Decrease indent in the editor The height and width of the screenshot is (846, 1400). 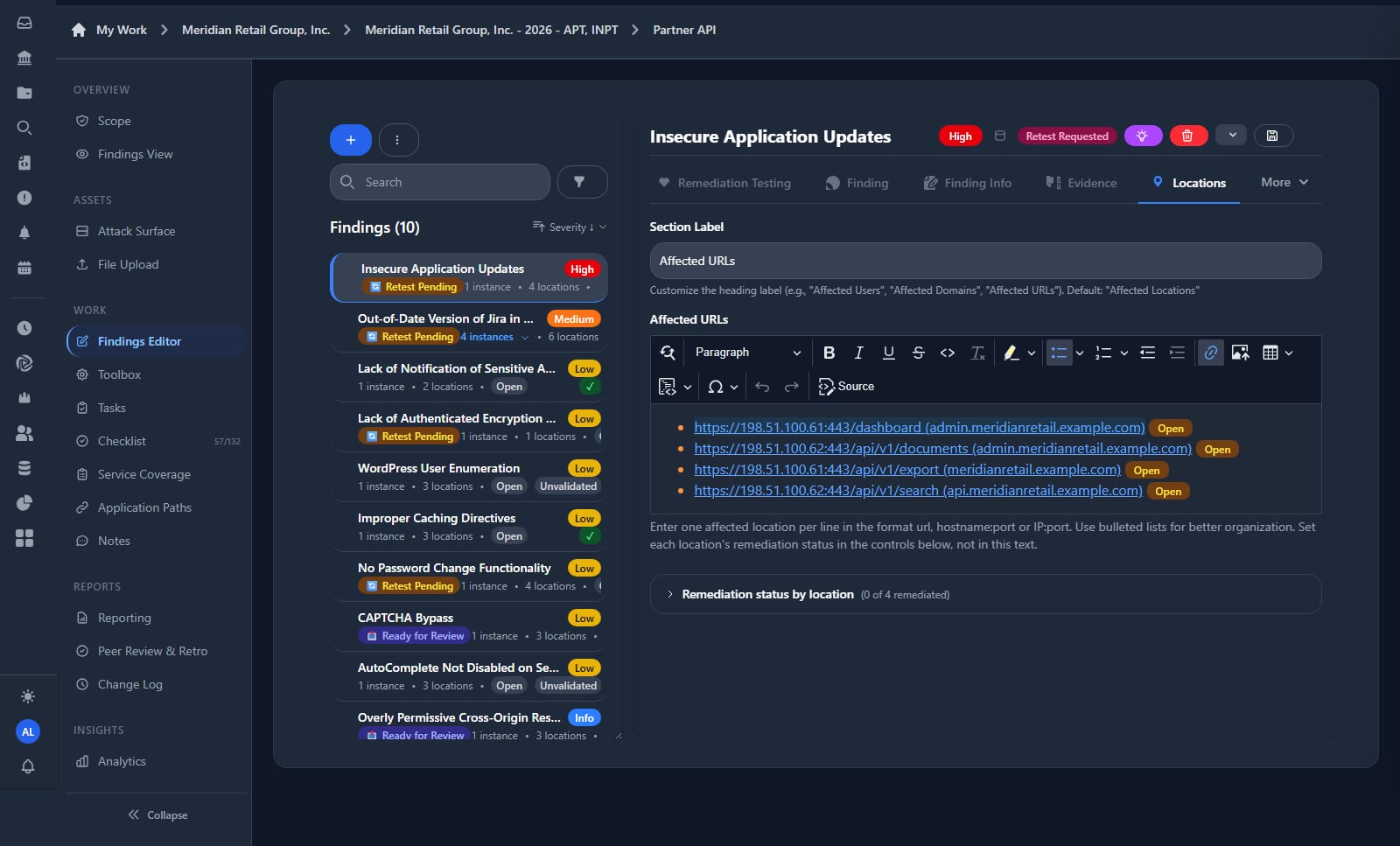point(1148,353)
